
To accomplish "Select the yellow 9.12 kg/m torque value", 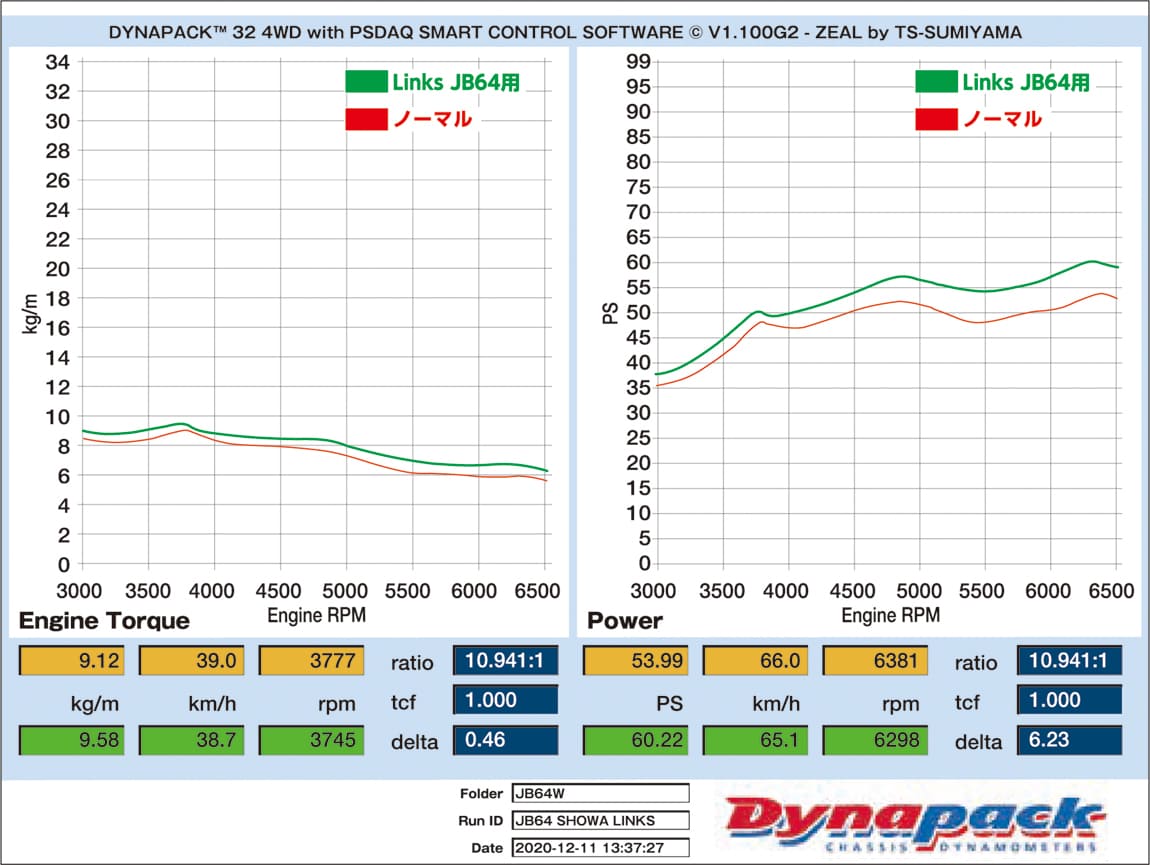I will (72, 660).
